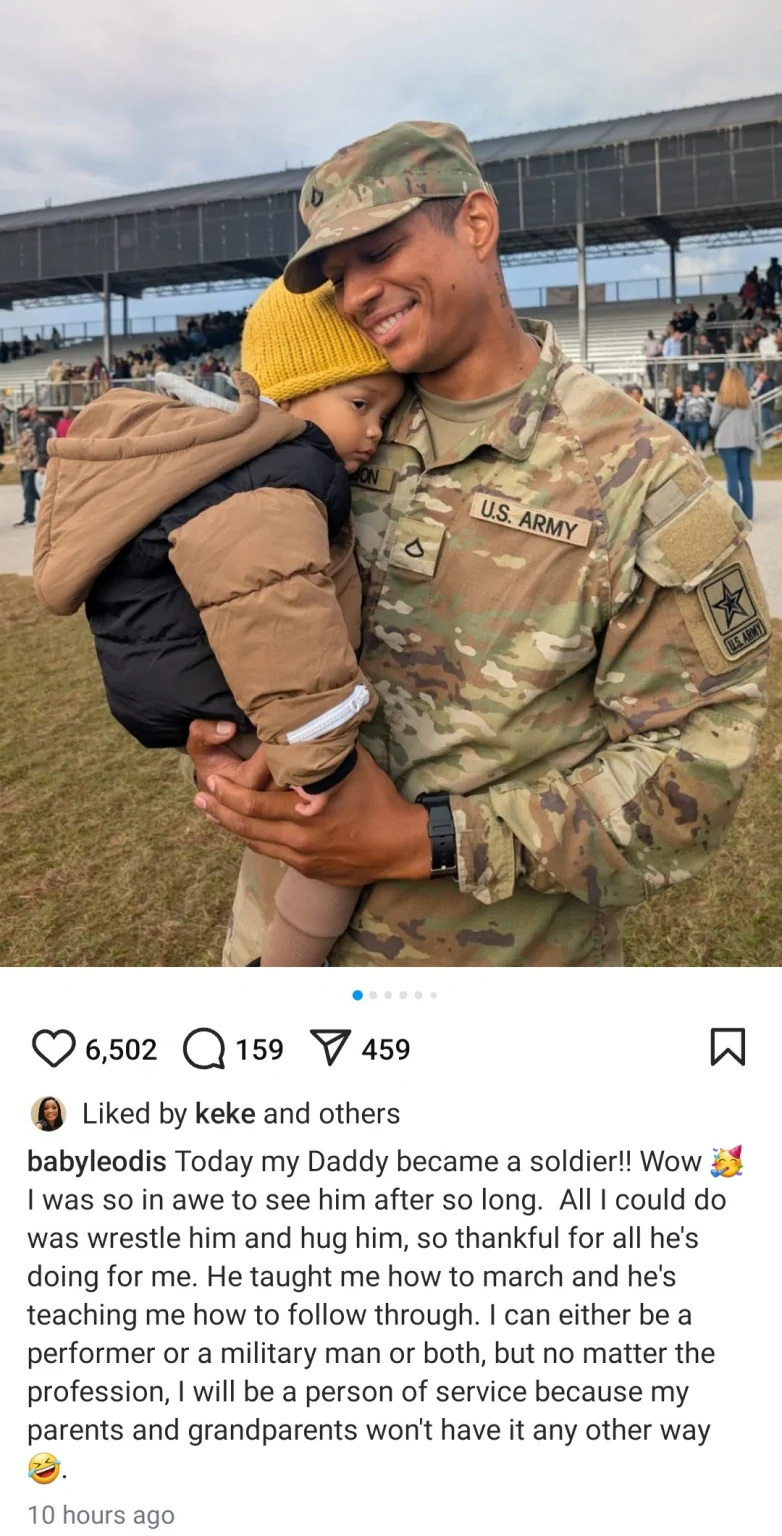
Task: View the 159 comments count
Action: point(259,1049)
